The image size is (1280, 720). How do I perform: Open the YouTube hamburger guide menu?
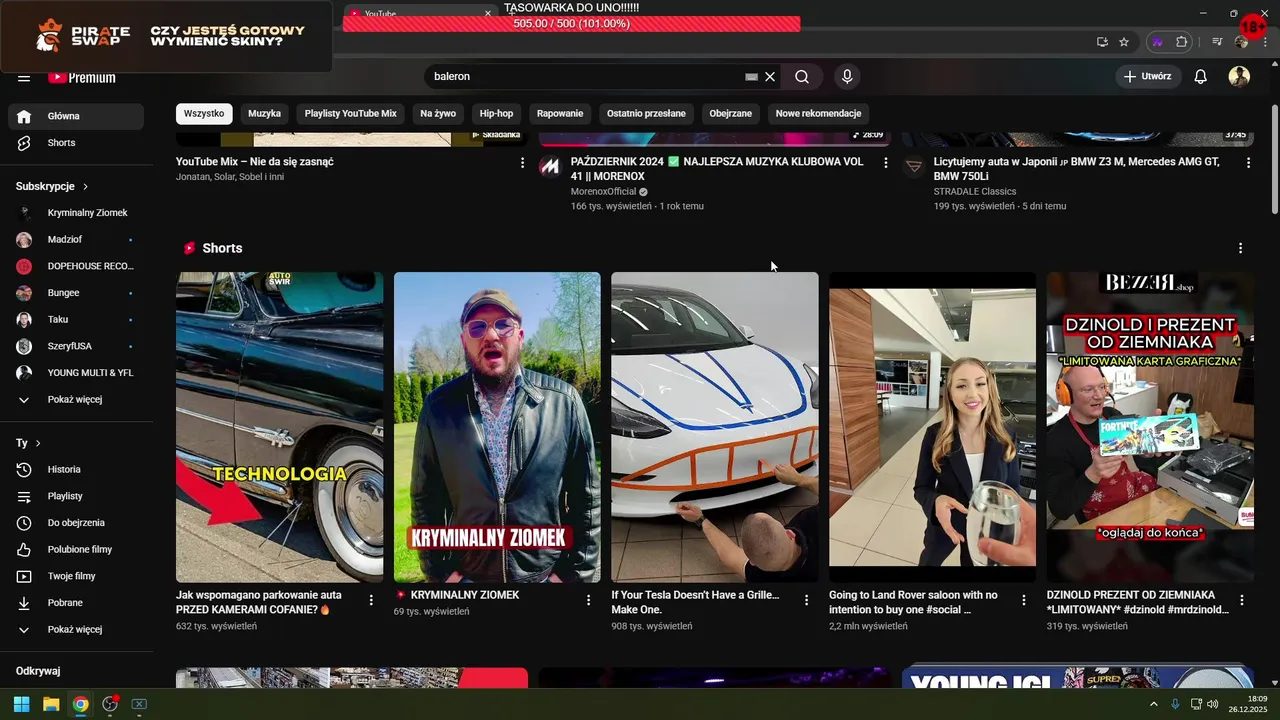pyautogui.click(x=24, y=77)
